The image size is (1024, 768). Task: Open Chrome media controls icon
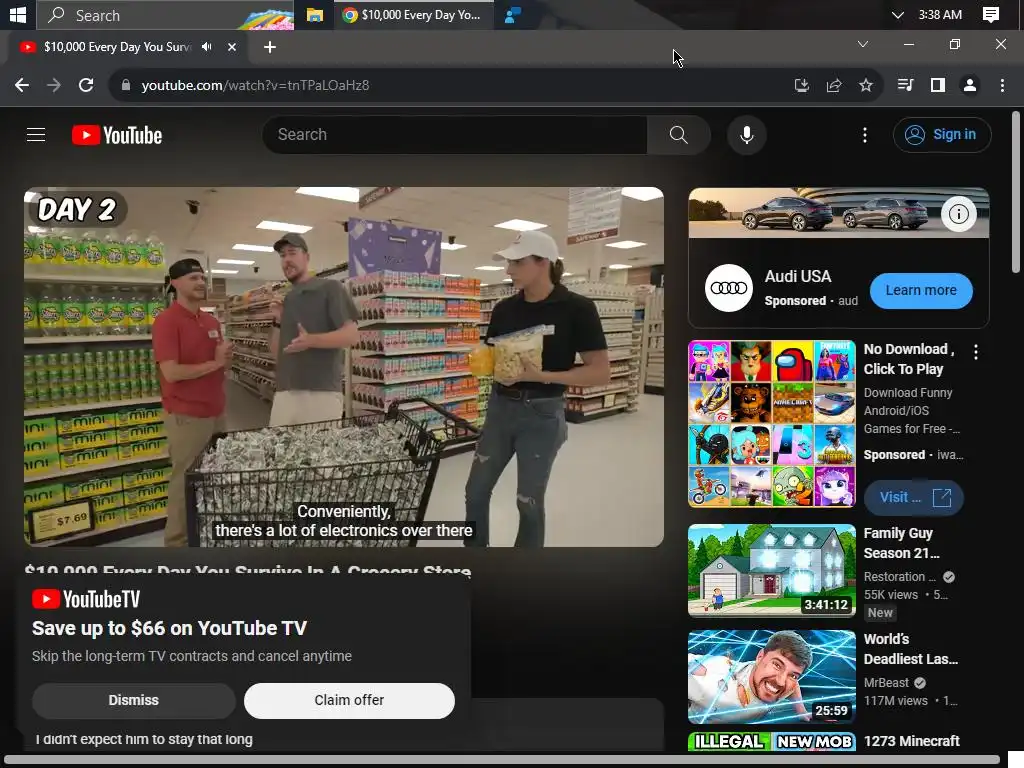(905, 86)
